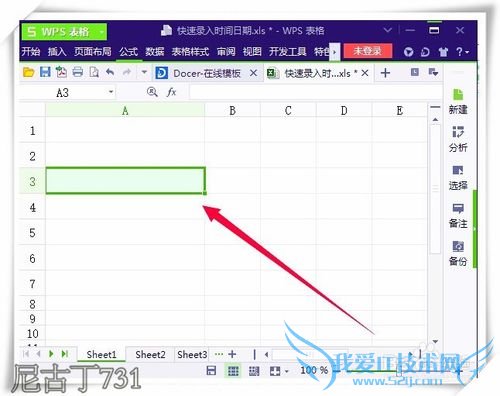The image size is (500, 396).
Task: Click the export to PDF icon
Action: 61,72
